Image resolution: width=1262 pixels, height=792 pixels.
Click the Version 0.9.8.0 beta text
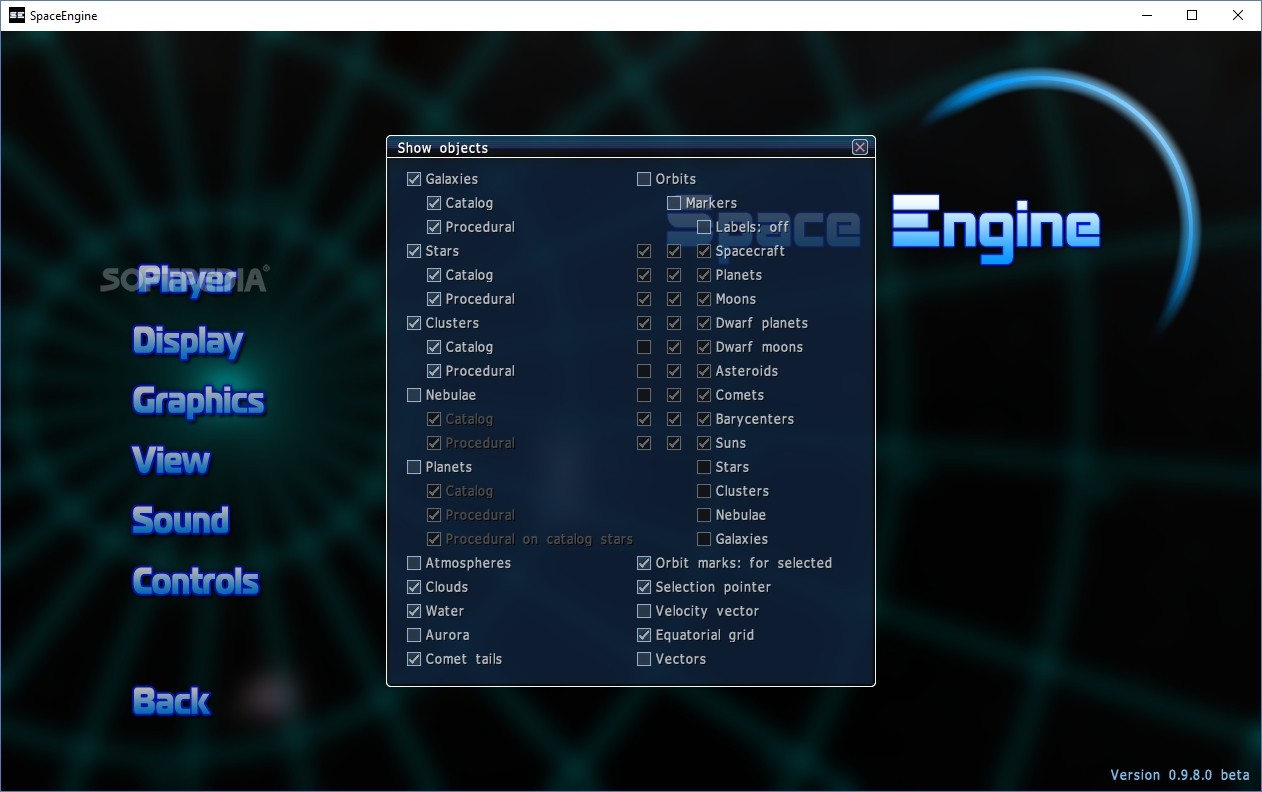1180,775
